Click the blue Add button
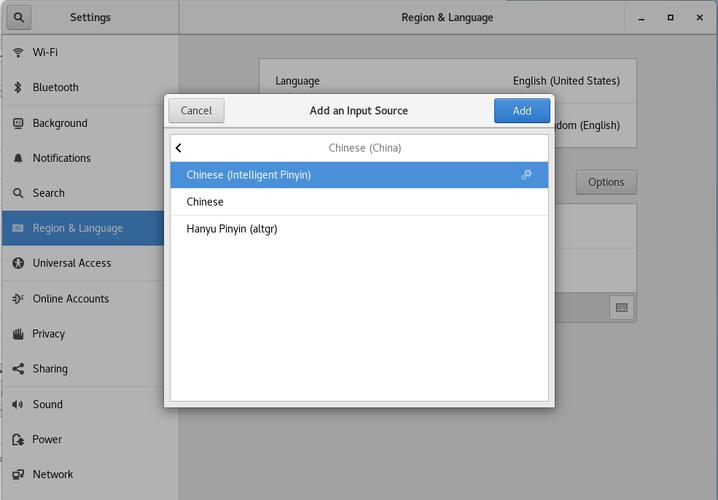 [x=522, y=110]
